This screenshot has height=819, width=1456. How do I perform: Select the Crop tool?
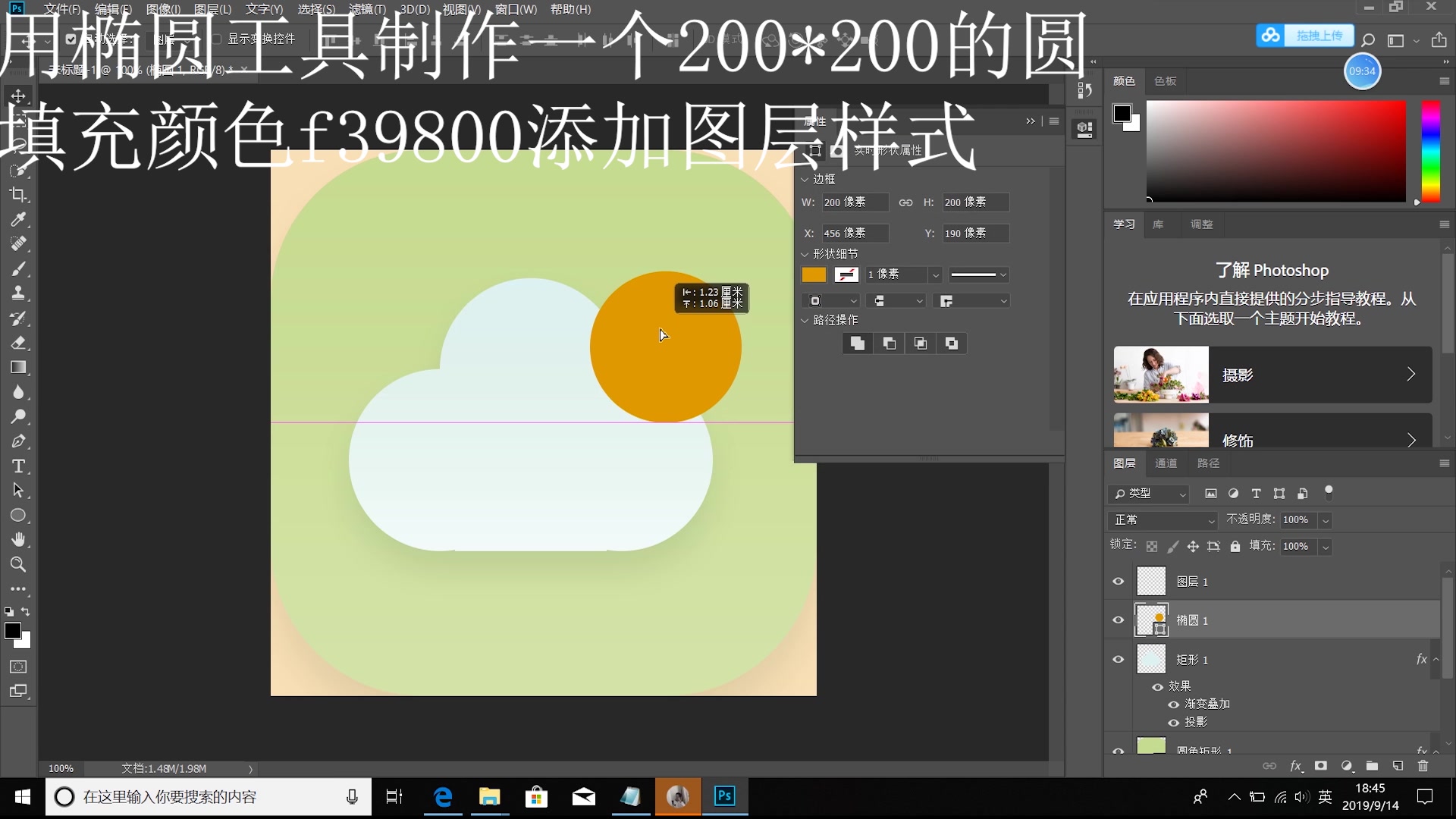(18, 195)
